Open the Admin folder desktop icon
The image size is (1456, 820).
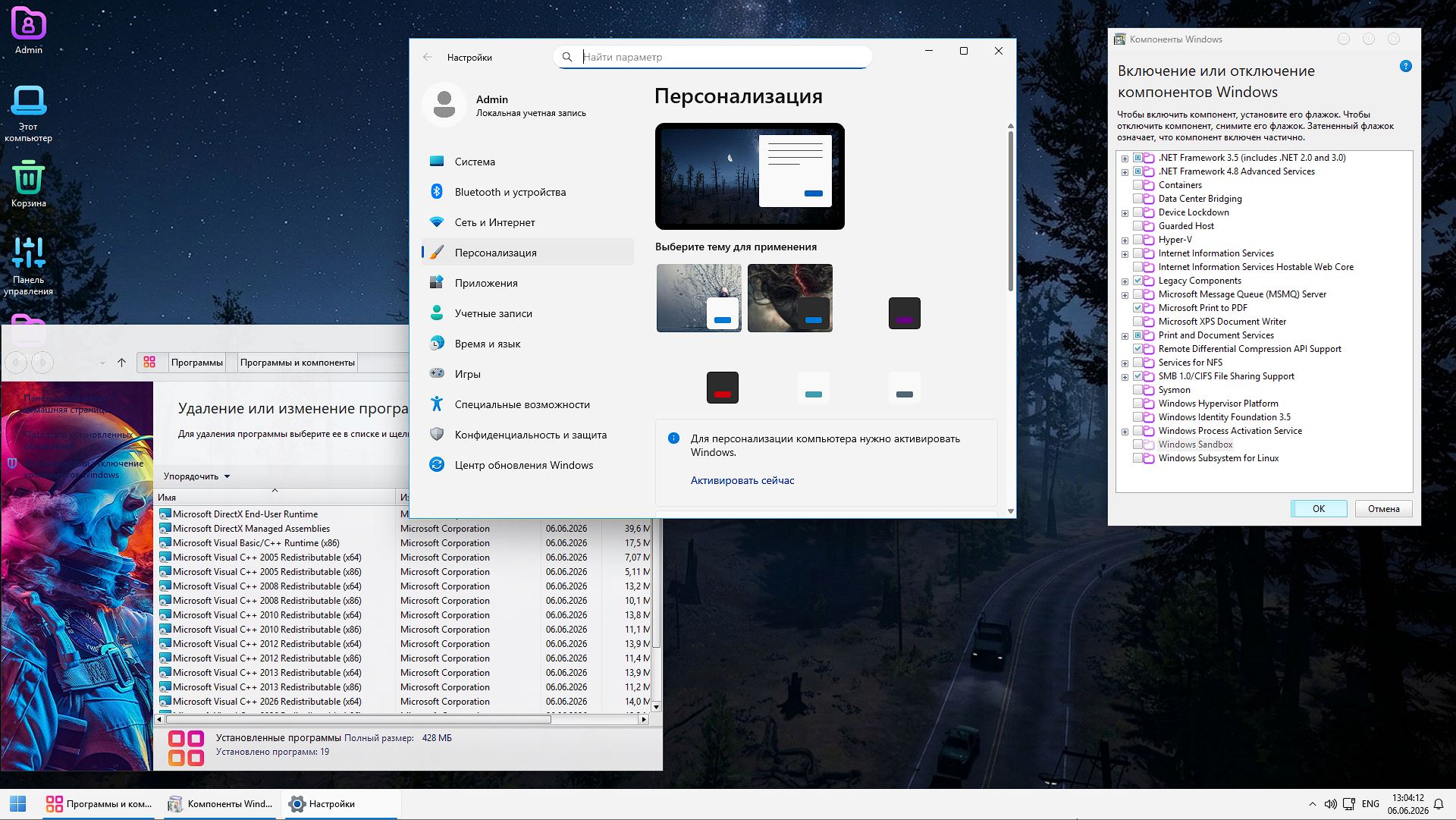(x=29, y=31)
